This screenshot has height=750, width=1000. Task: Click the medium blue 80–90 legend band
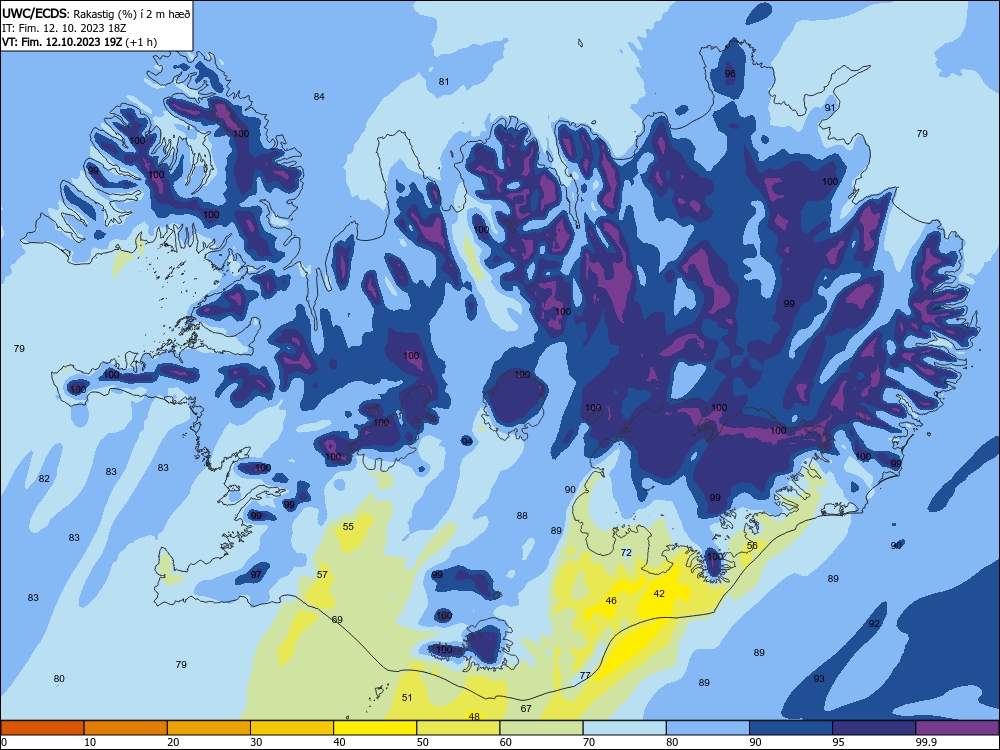(x=708, y=728)
